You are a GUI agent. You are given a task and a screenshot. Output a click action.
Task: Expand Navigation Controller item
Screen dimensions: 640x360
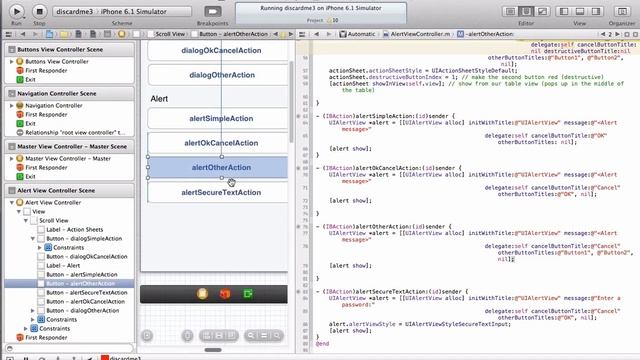[x=11, y=106]
